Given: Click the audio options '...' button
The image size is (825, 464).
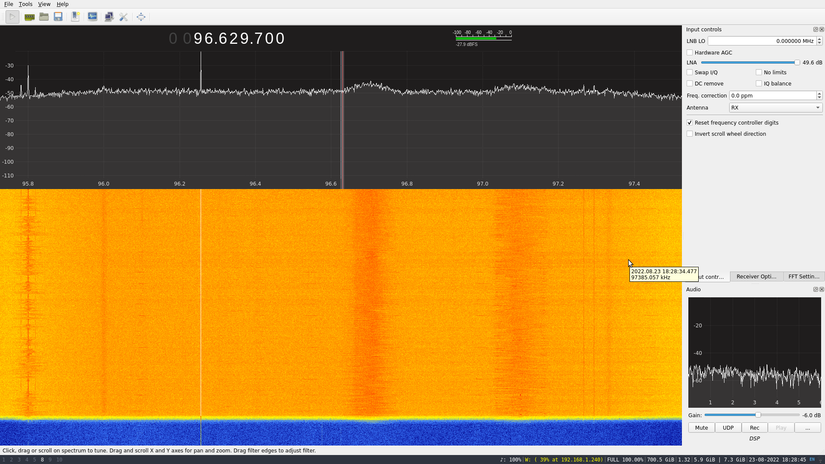Looking at the screenshot, I should pyautogui.click(x=807, y=428).
